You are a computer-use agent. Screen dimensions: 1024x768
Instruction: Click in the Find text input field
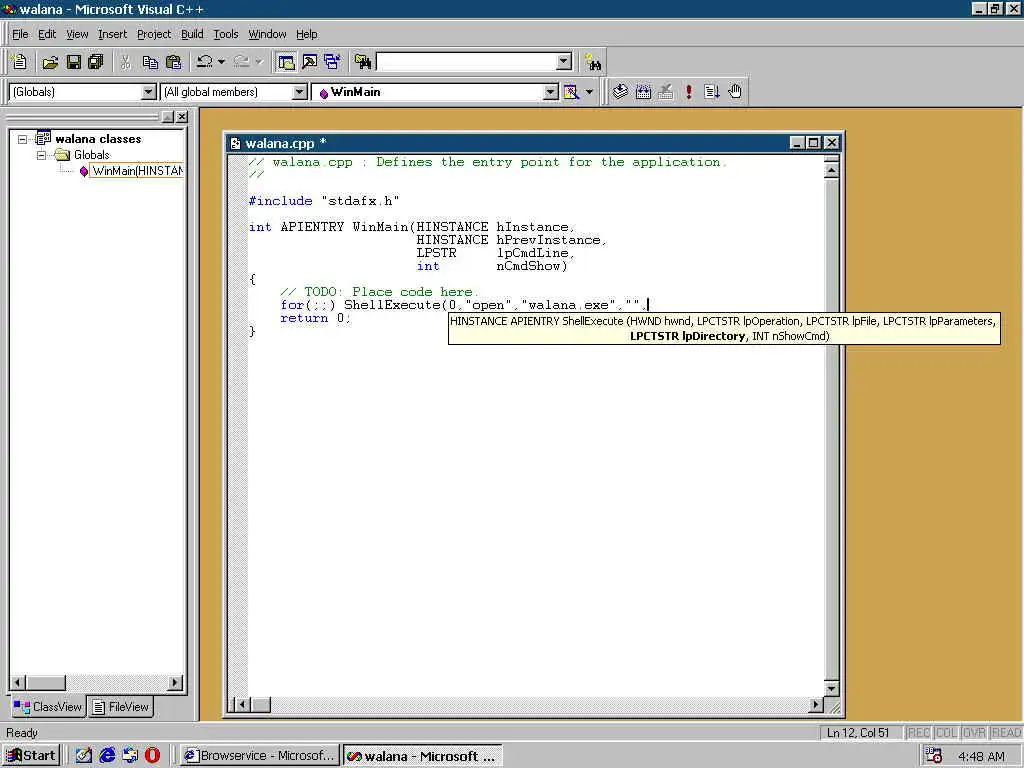click(x=466, y=62)
